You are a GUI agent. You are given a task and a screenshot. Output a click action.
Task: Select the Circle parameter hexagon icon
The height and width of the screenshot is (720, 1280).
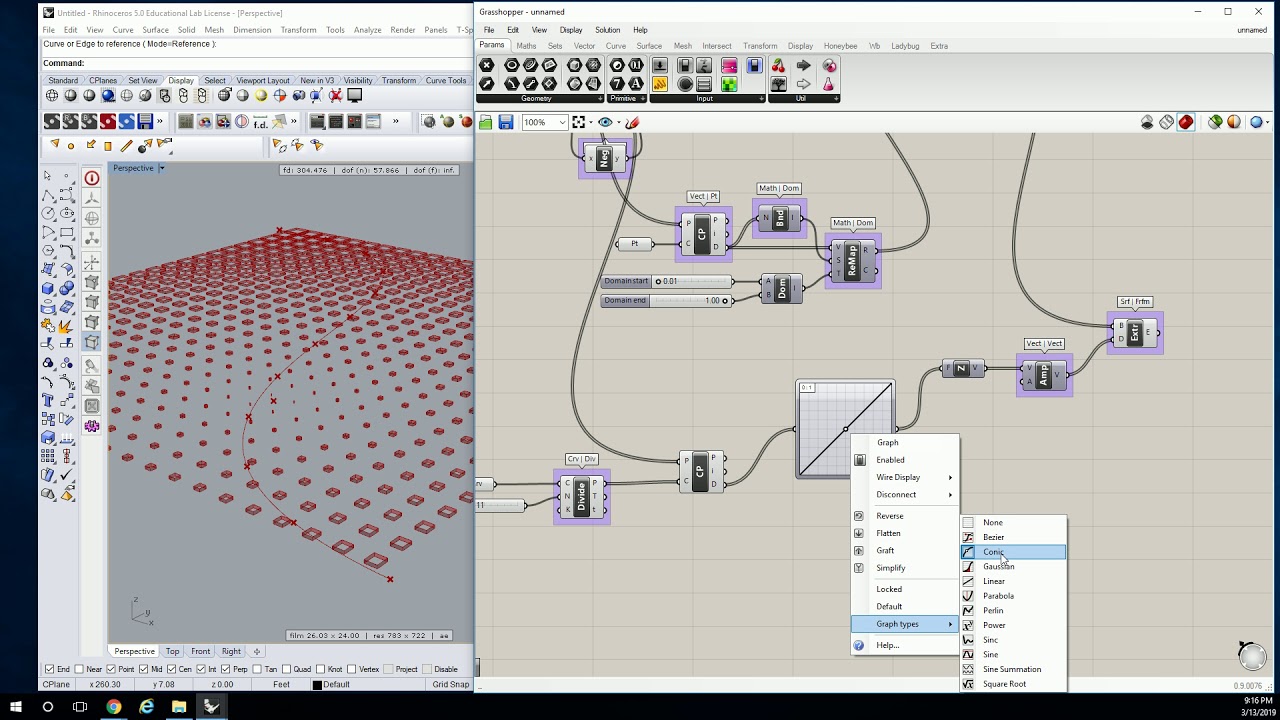511,65
